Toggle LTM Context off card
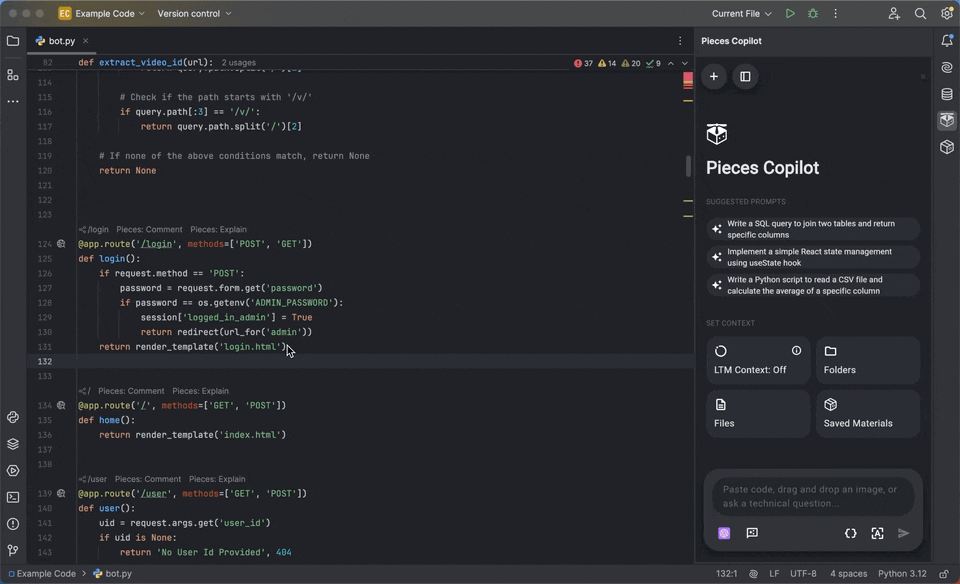The width and height of the screenshot is (960, 584). [758, 360]
